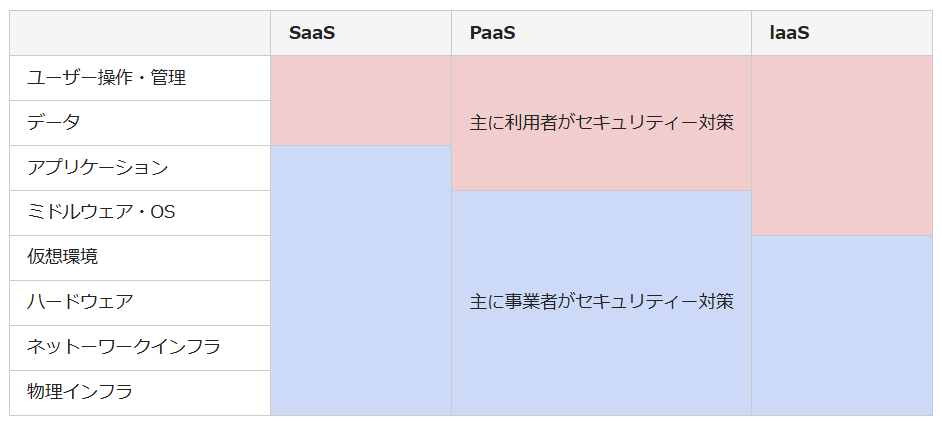Screen dimensions: 942x423
Task: Click the pink SaaS user-responsibility cell
Action: (360, 100)
